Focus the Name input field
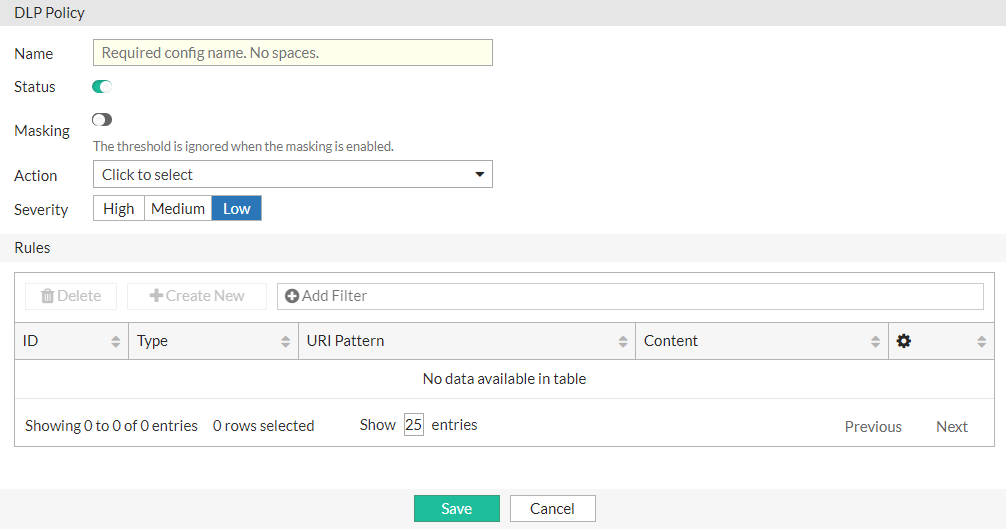The height and width of the screenshot is (529, 1006). [293, 53]
